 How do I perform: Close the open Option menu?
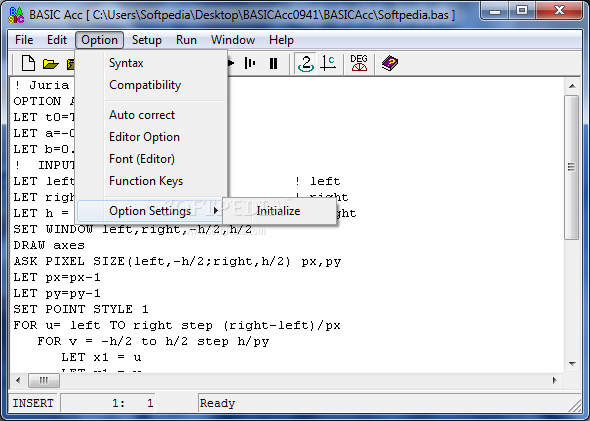pos(99,40)
